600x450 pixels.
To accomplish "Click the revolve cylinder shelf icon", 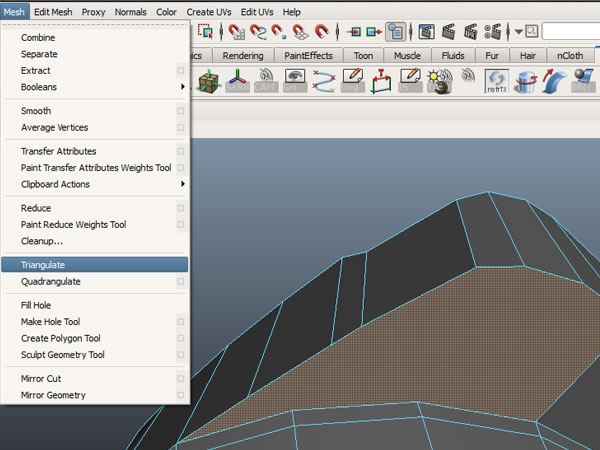I will click(527, 83).
